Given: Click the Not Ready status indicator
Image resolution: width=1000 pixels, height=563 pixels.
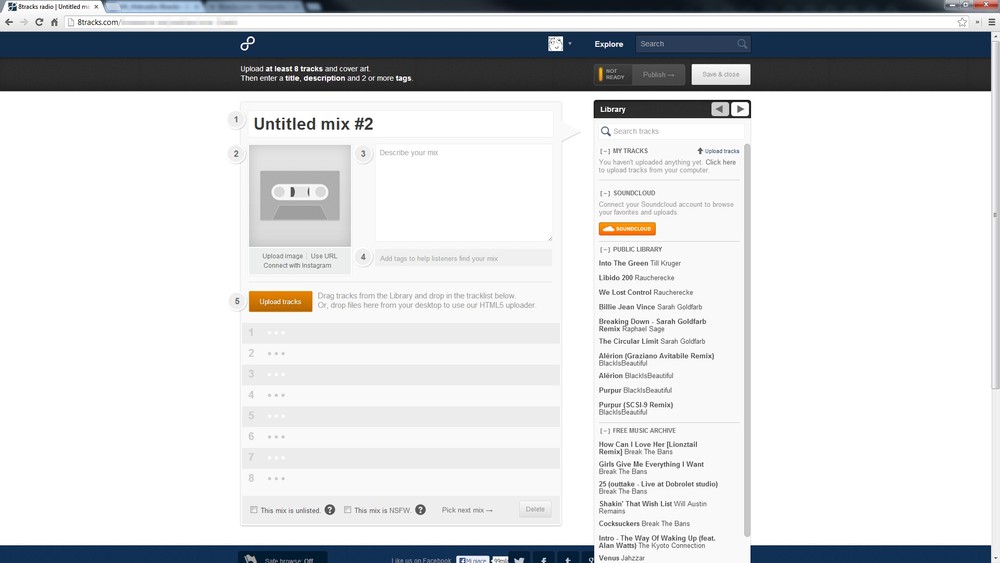Looking at the screenshot, I should click(613, 75).
